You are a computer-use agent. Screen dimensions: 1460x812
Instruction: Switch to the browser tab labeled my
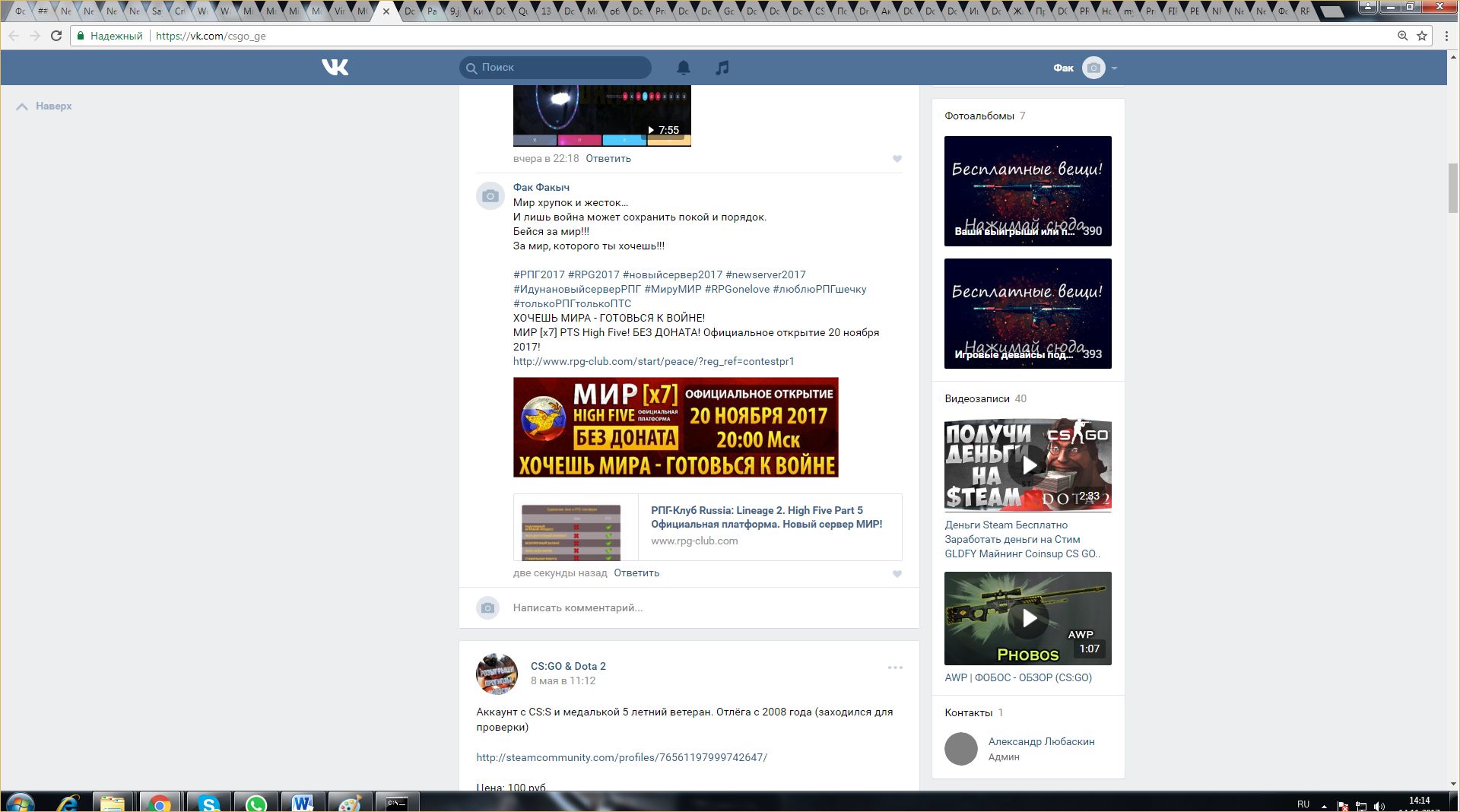1128,11
